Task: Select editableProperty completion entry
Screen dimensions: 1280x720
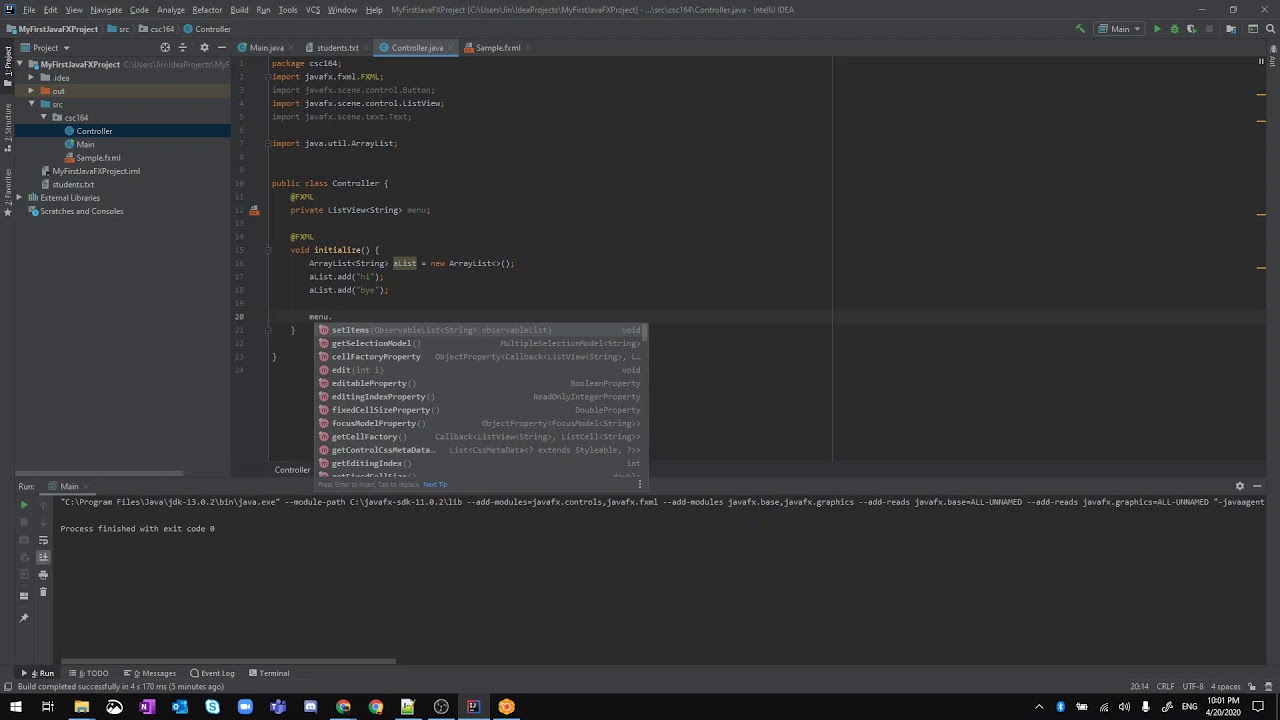Action: point(482,383)
